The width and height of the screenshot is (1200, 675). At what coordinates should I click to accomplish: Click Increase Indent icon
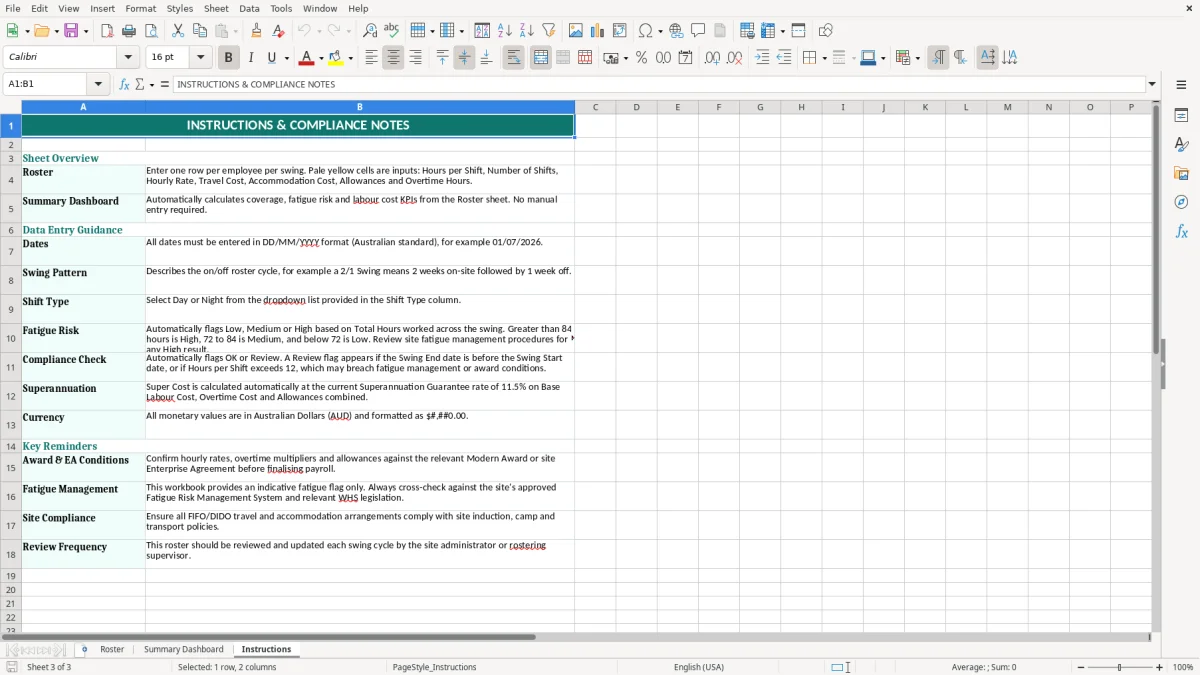click(762, 58)
